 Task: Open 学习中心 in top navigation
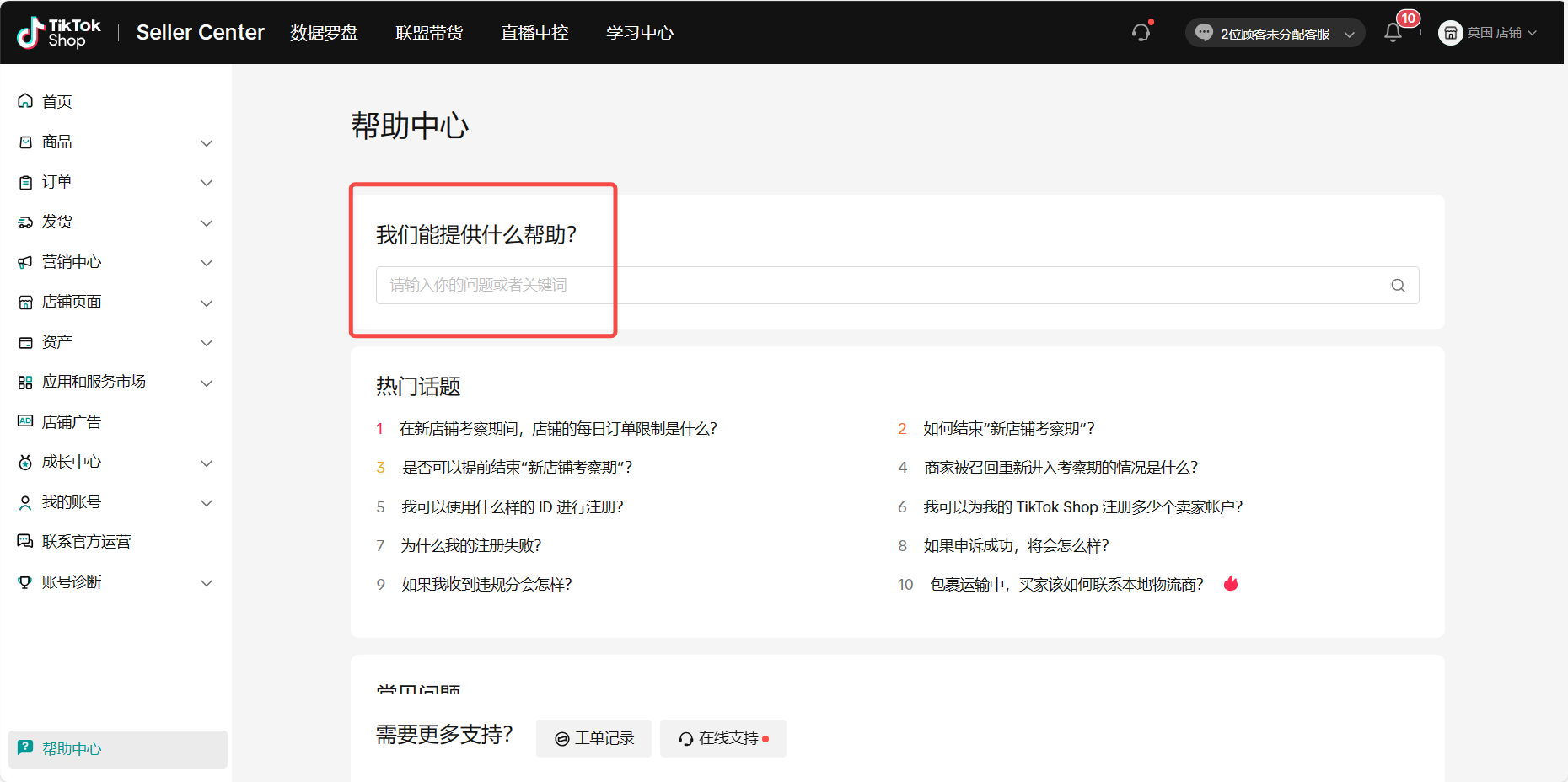pos(640,33)
